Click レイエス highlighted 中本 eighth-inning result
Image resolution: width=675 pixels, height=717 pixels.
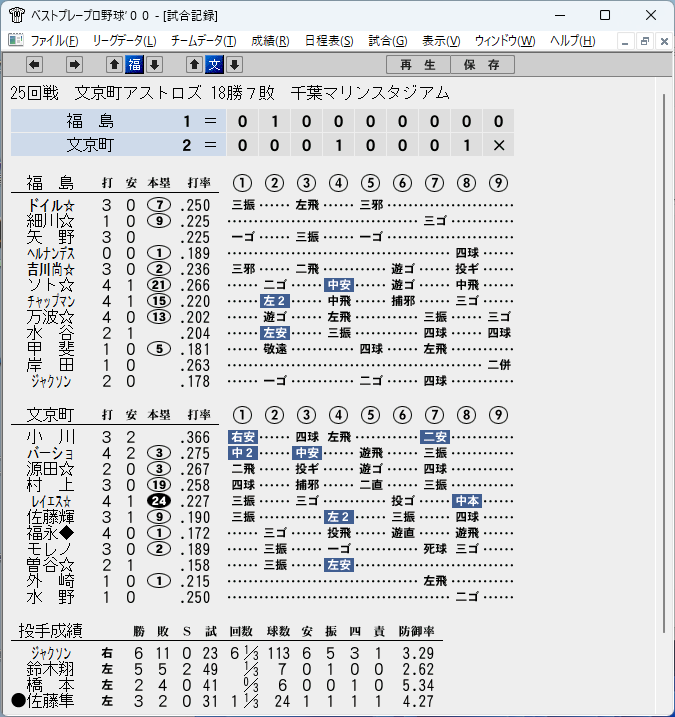pos(467,501)
